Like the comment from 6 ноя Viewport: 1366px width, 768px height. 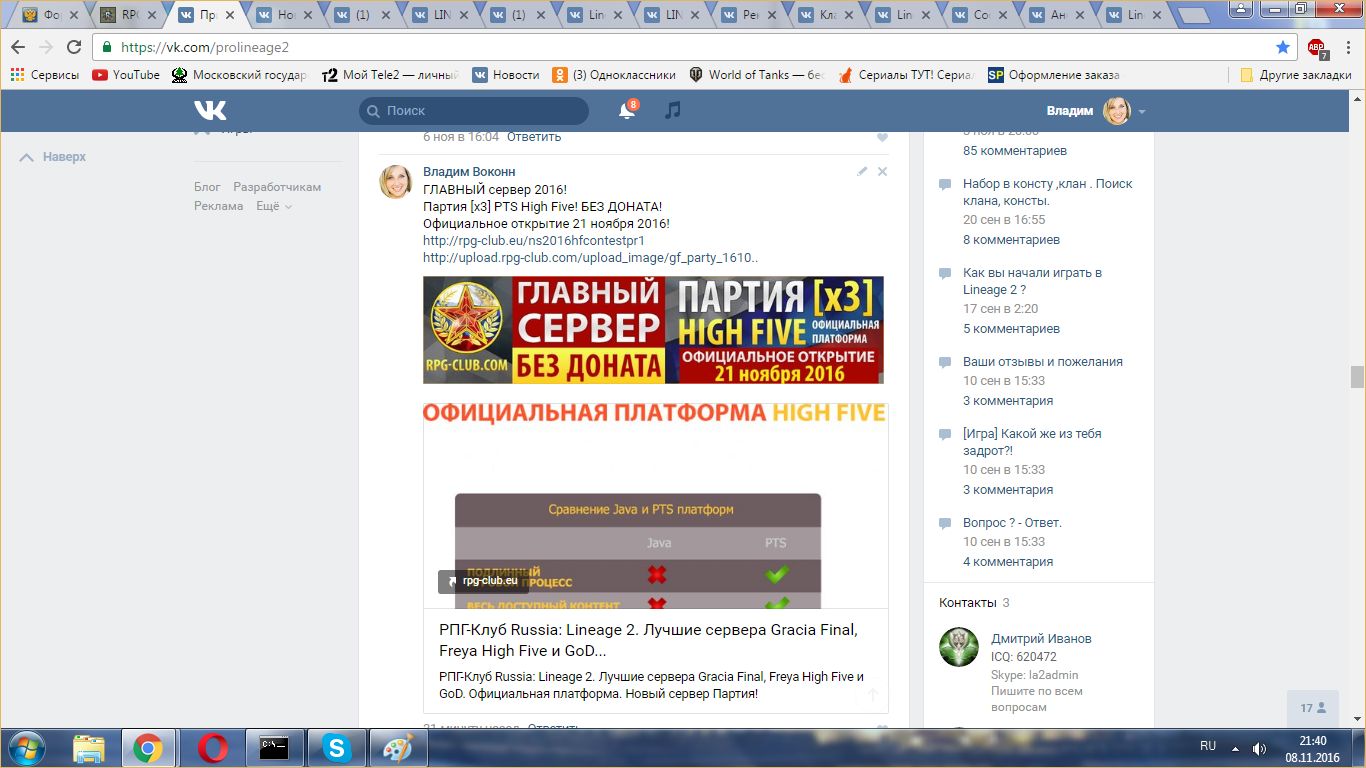tap(882, 137)
